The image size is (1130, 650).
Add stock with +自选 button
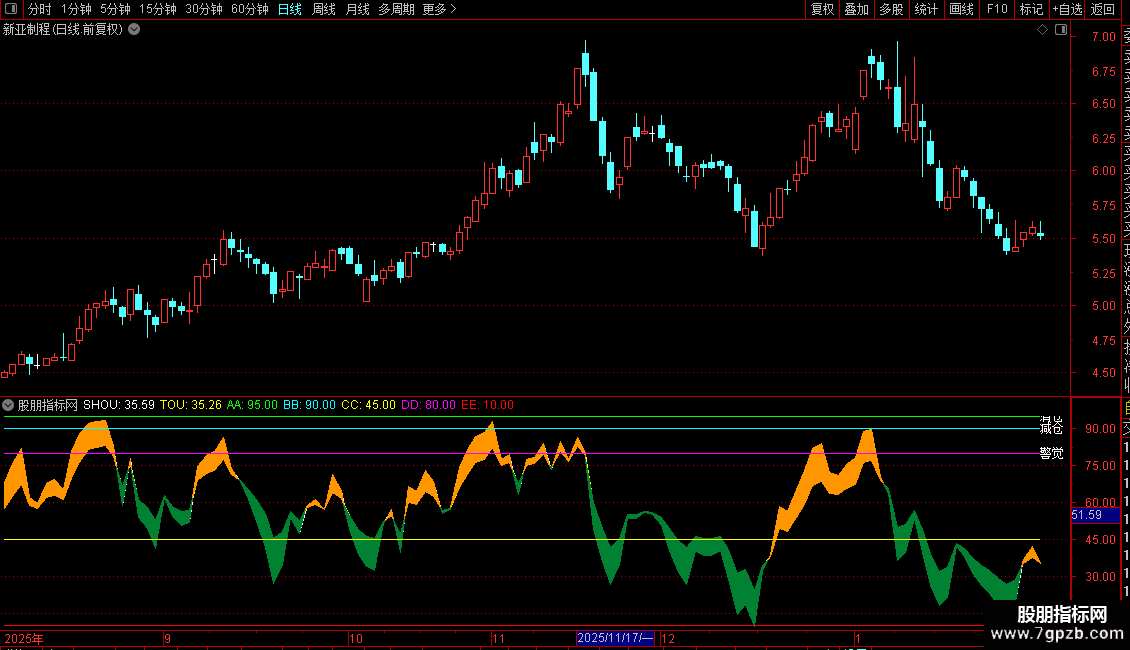point(1067,9)
